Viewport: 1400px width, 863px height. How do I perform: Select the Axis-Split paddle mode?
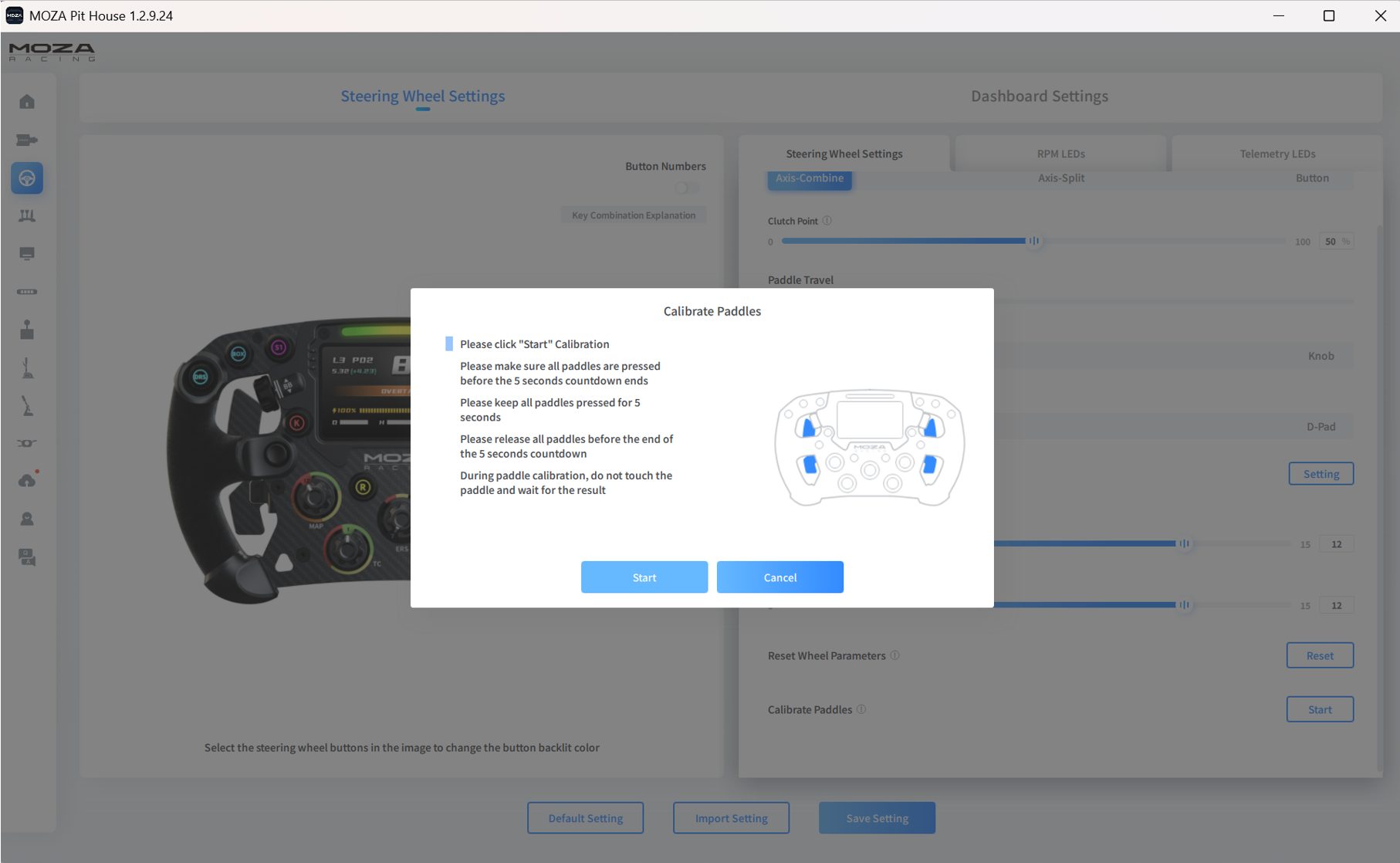point(1060,178)
